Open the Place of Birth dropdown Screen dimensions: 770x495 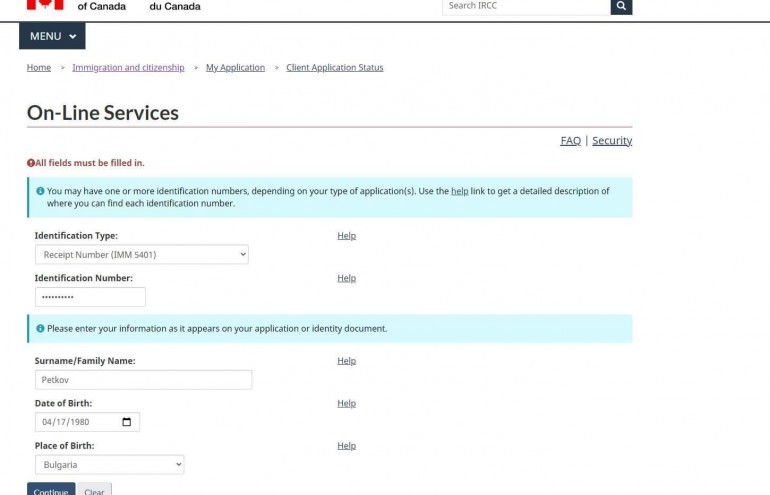tap(109, 465)
